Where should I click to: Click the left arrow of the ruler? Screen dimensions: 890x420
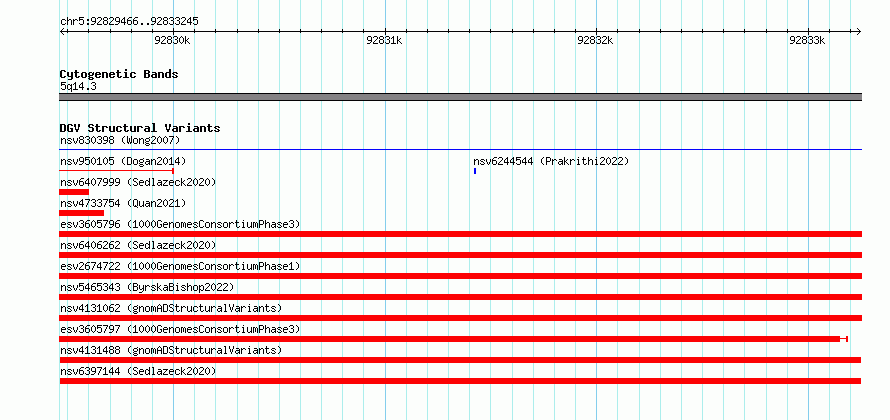(62, 31)
